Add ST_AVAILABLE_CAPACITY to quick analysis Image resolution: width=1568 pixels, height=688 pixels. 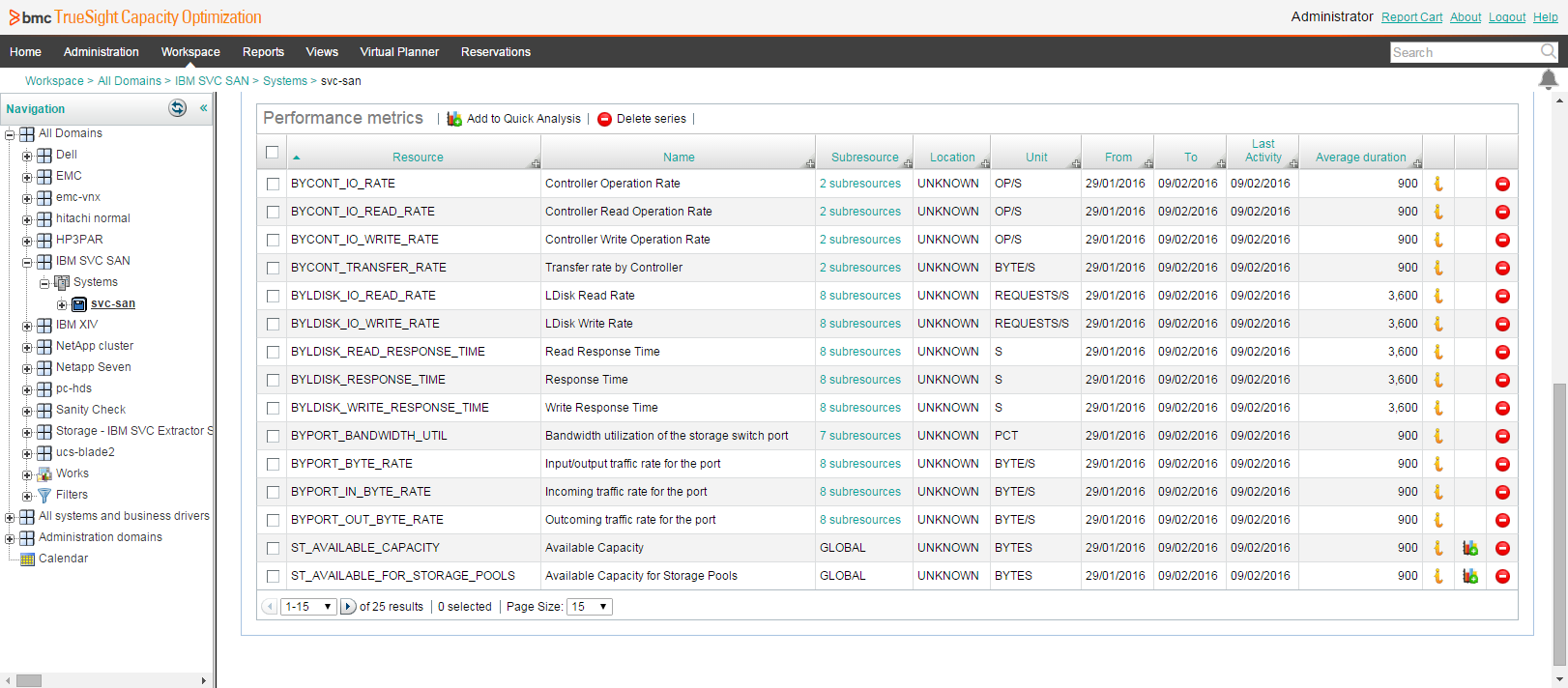click(x=1470, y=548)
